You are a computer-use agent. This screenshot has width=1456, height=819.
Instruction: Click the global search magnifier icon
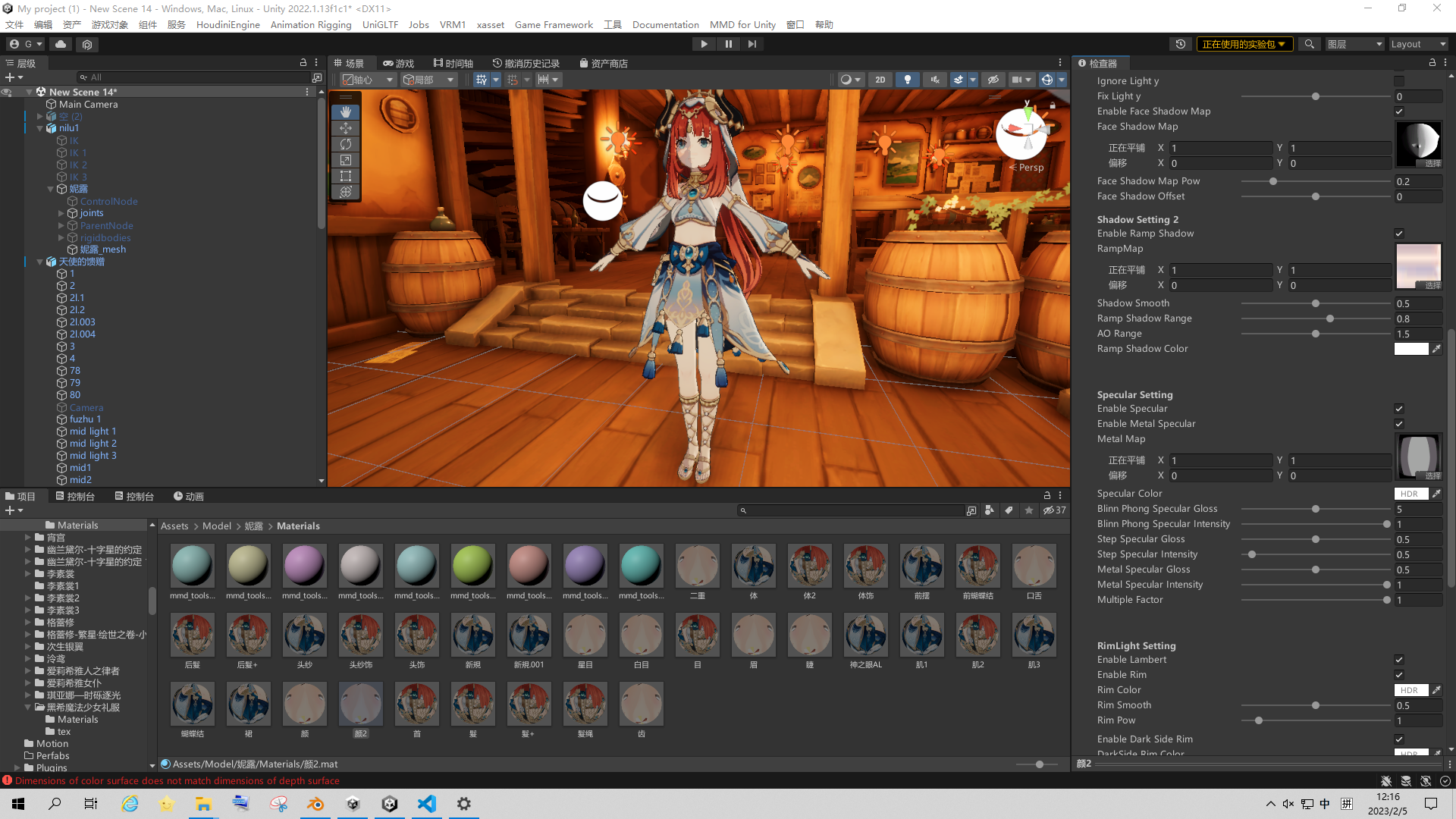1309,44
